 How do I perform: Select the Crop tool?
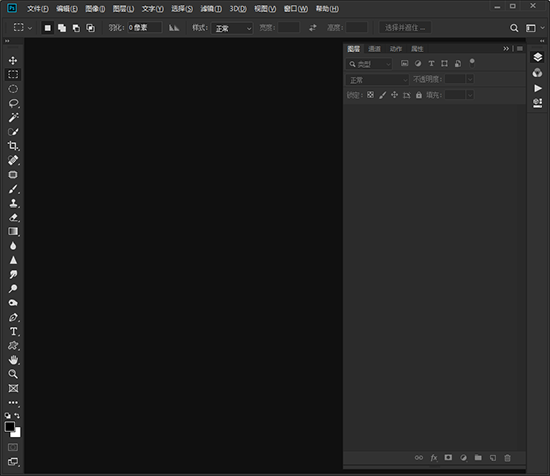13,146
